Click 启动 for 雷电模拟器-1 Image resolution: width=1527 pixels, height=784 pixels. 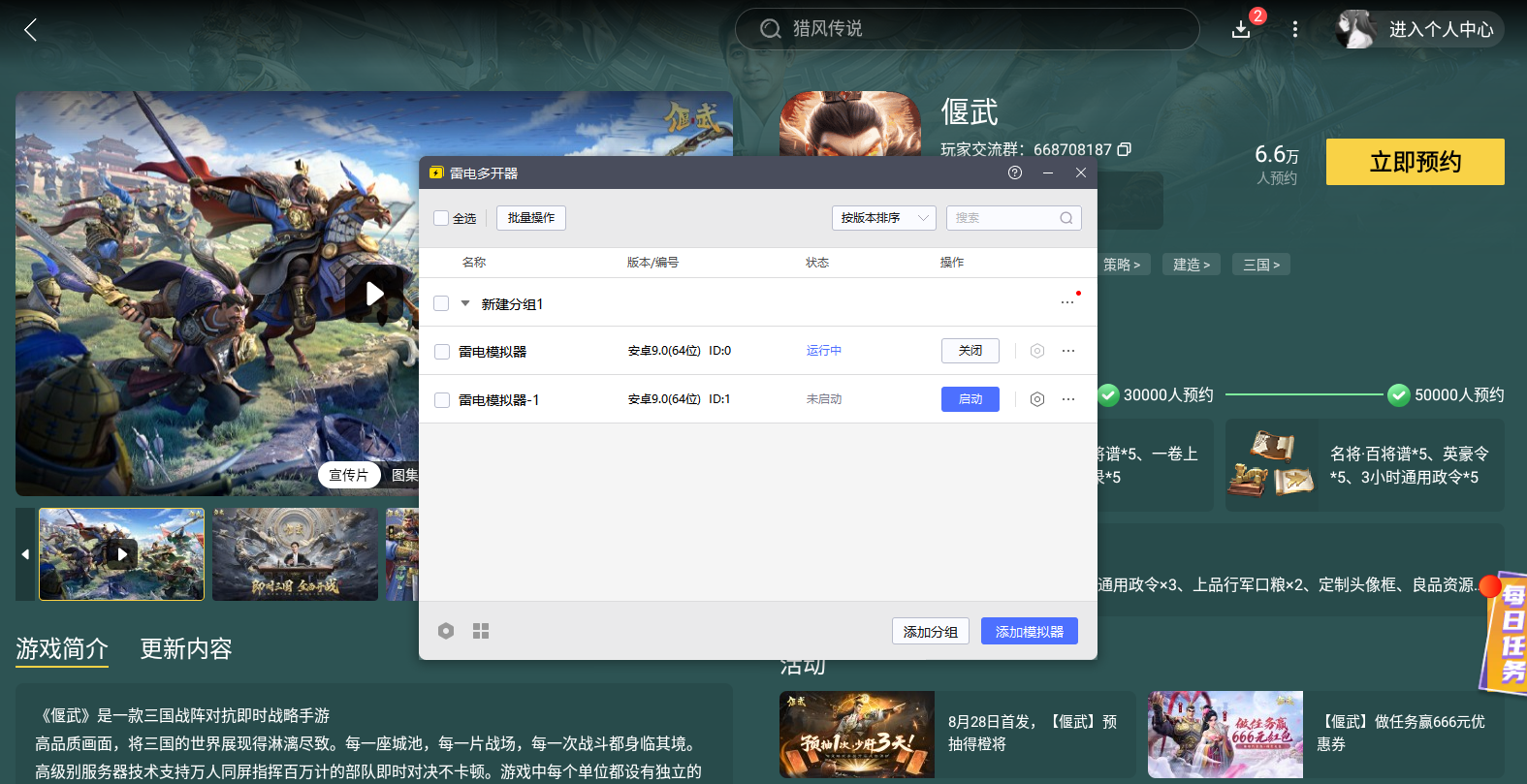coord(970,399)
